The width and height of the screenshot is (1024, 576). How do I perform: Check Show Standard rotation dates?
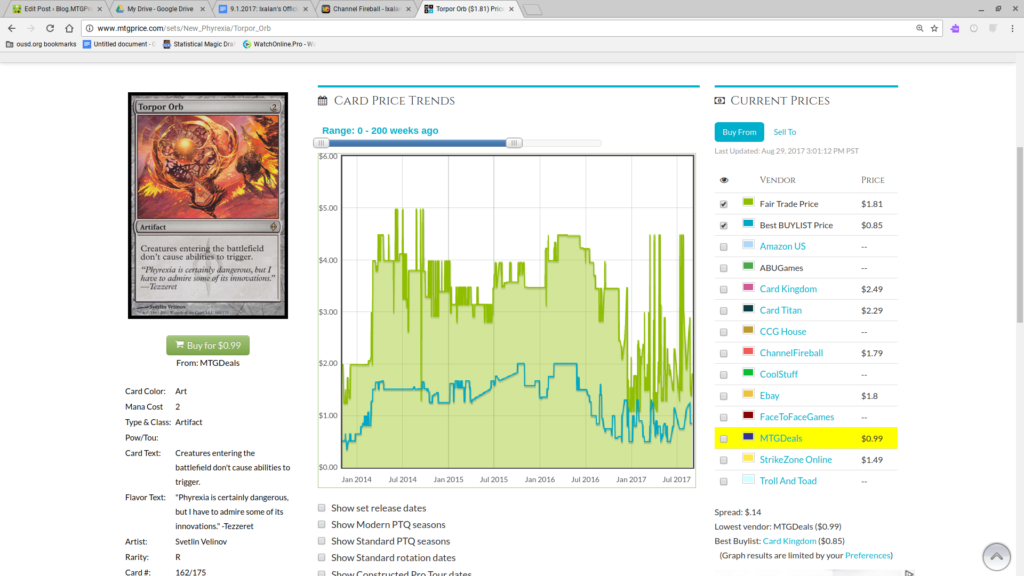(x=321, y=557)
